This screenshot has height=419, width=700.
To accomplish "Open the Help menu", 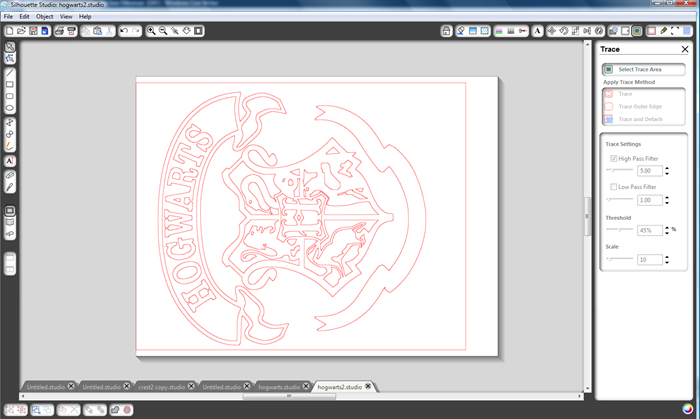I will coord(85,17).
